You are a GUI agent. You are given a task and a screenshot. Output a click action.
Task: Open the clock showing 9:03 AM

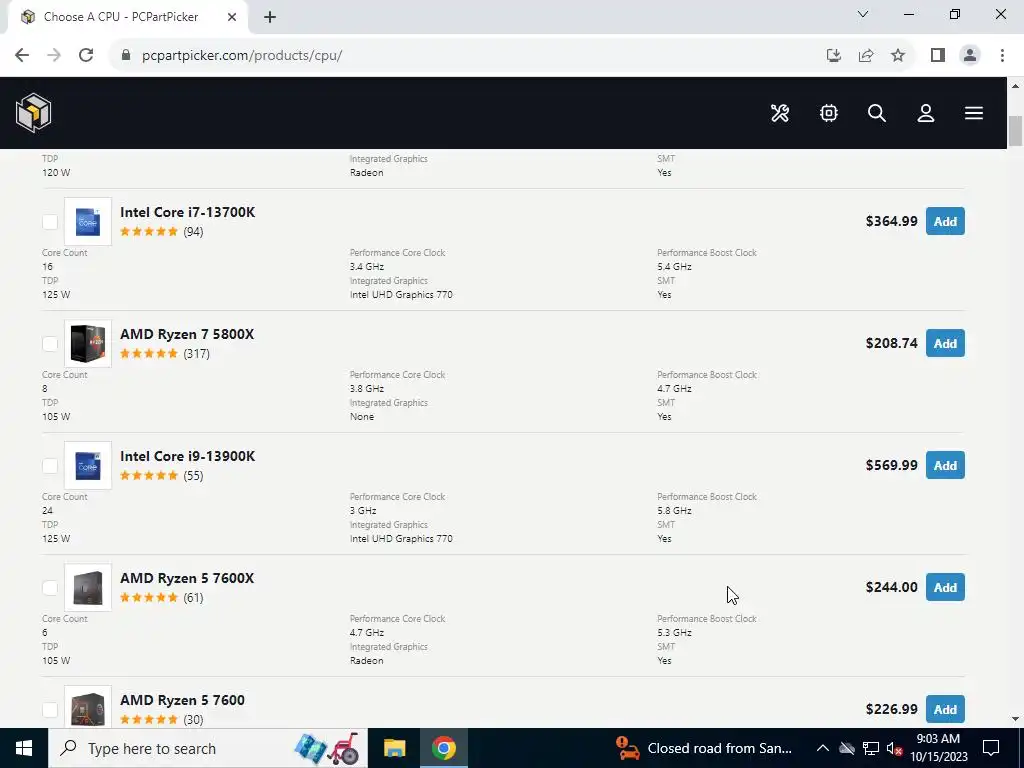(x=938, y=748)
